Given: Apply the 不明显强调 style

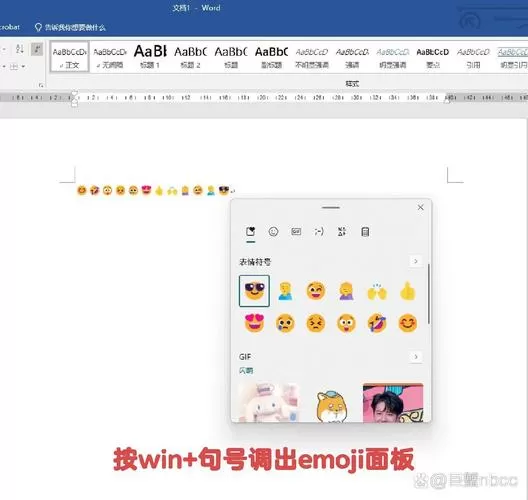Looking at the screenshot, I should click(x=312, y=57).
